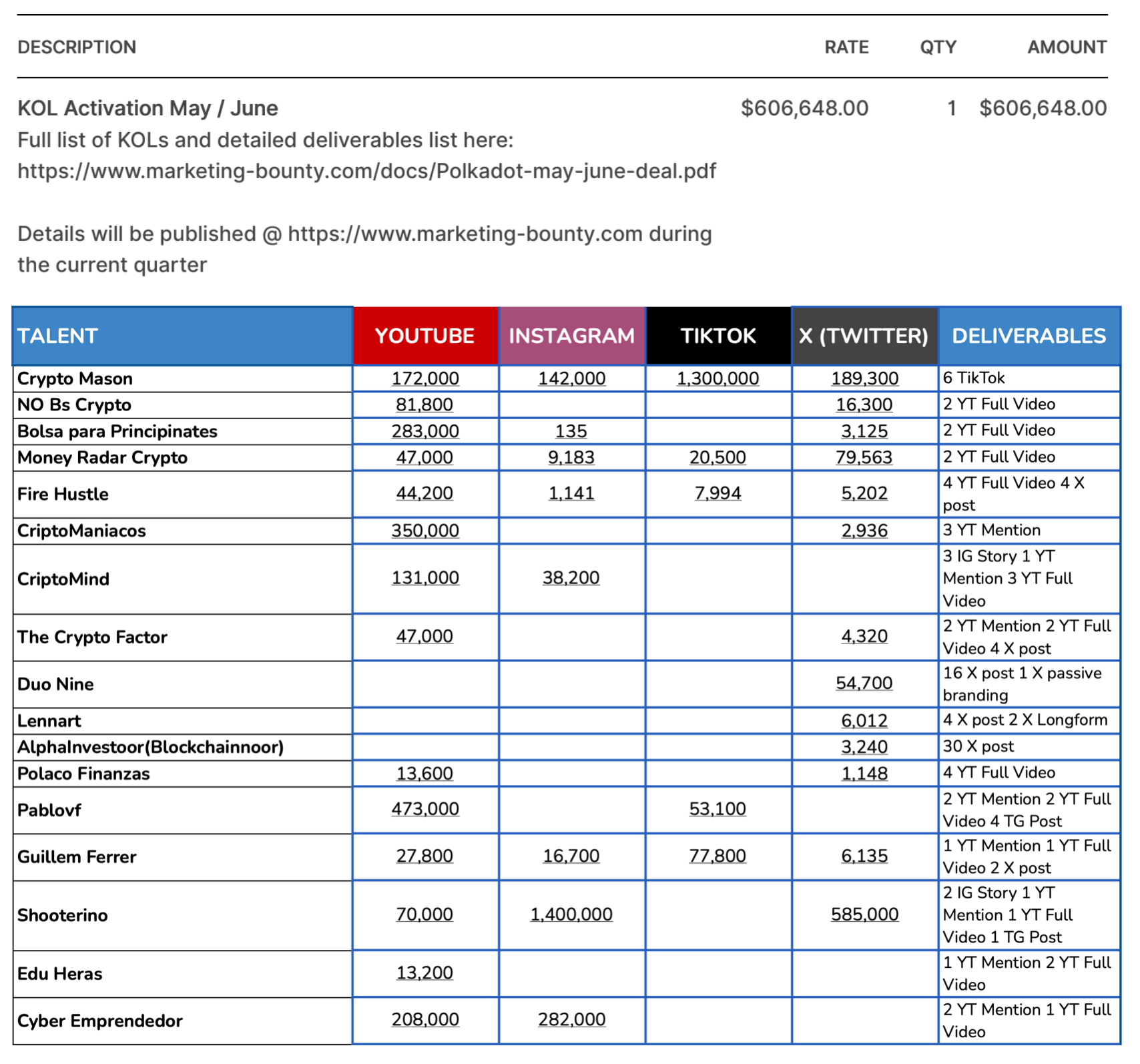1140x1064 pixels.
Task: Open CriptoManiacos YouTube link 350,000
Action: 424,531
